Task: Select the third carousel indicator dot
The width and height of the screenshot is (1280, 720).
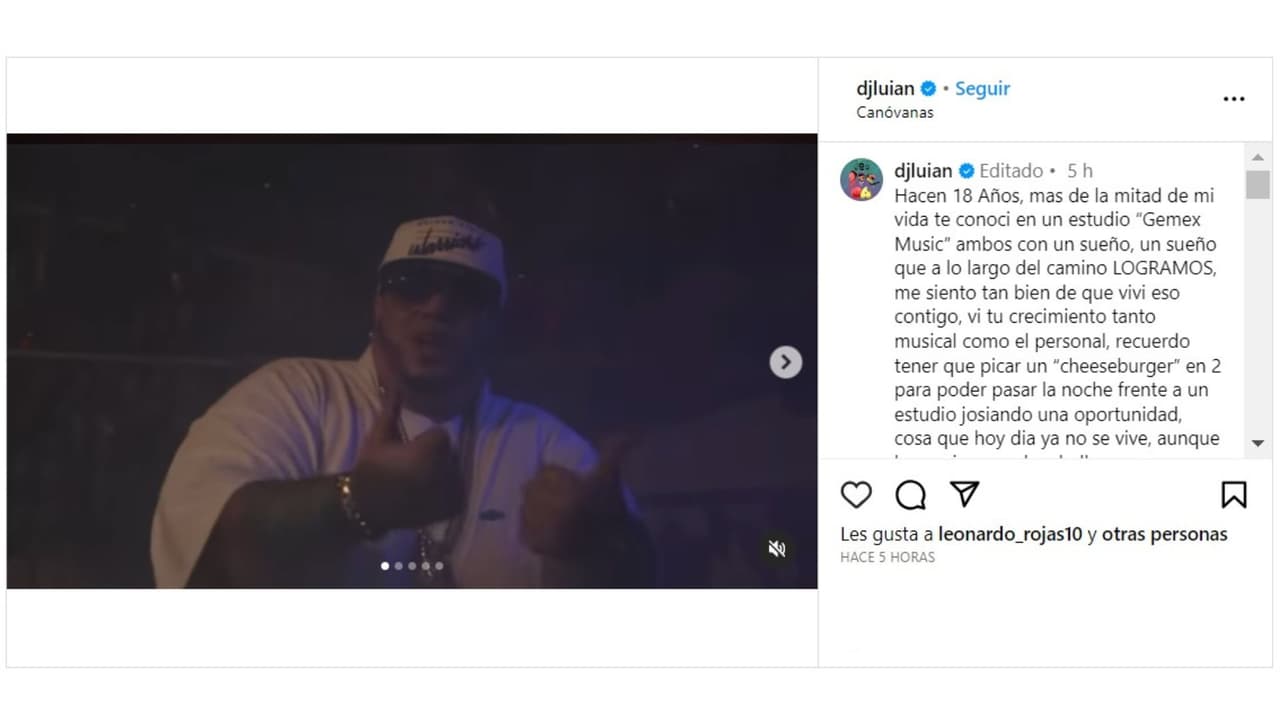Action: point(412,565)
